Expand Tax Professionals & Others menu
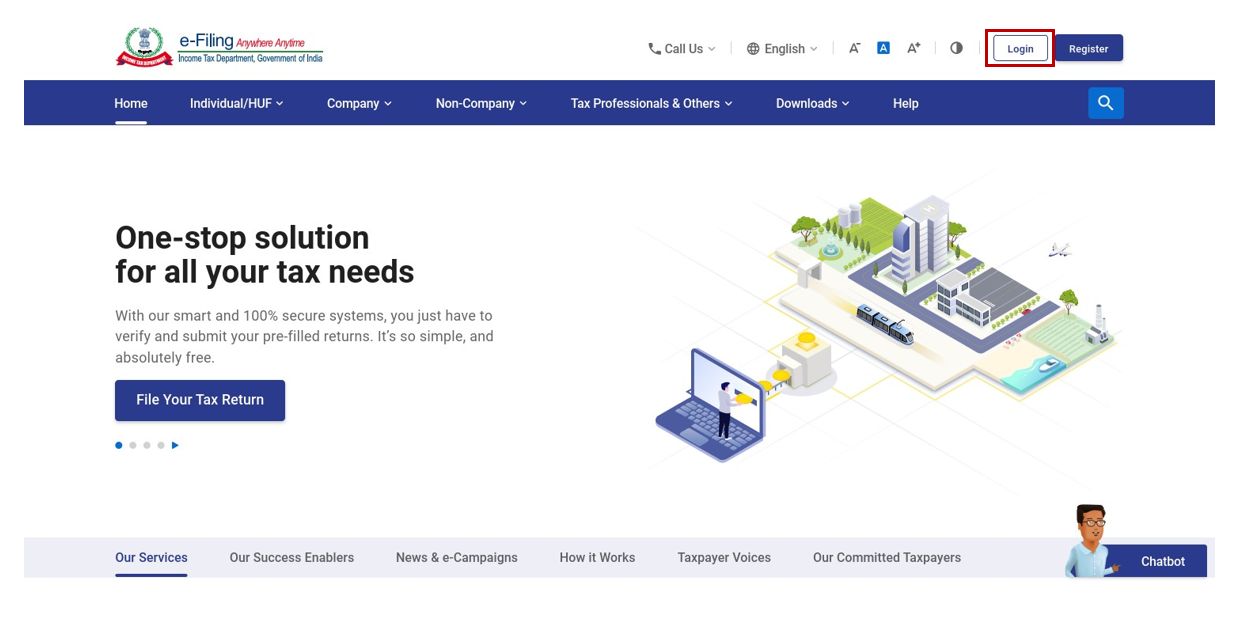The image size is (1242, 628). [651, 103]
